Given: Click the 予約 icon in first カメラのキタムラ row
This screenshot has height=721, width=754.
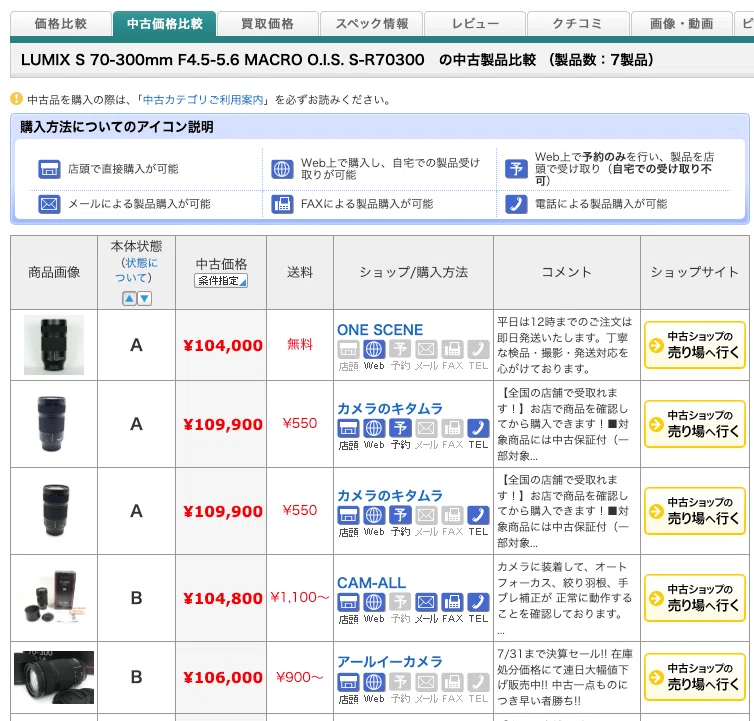Looking at the screenshot, I should [x=400, y=428].
